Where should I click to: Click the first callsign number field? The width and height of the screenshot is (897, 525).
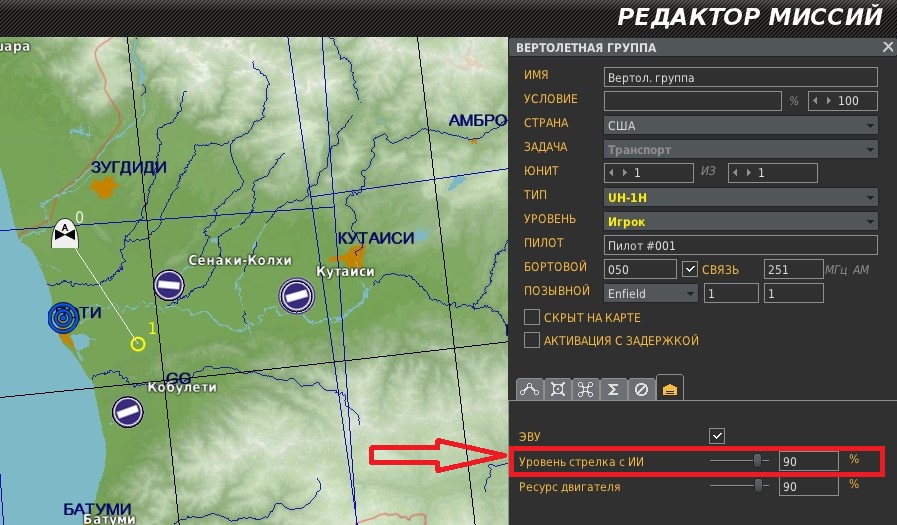[731, 293]
